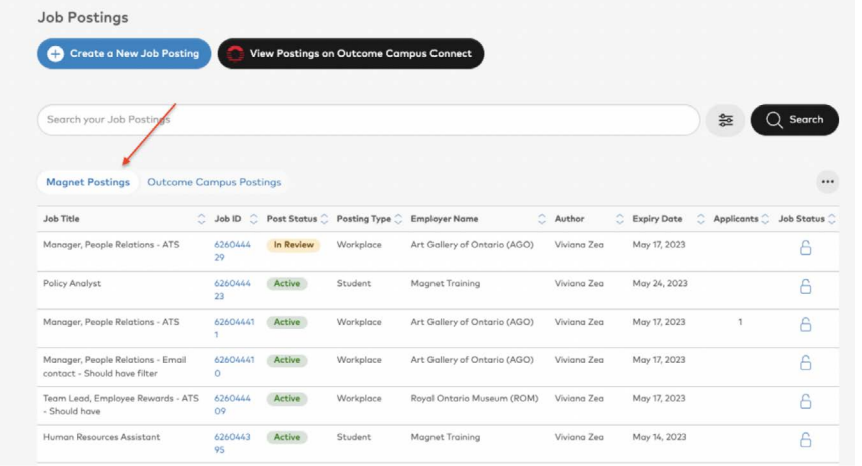Click the filter sliders icon beside search
The width and height of the screenshot is (862, 466).
coord(725,120)
